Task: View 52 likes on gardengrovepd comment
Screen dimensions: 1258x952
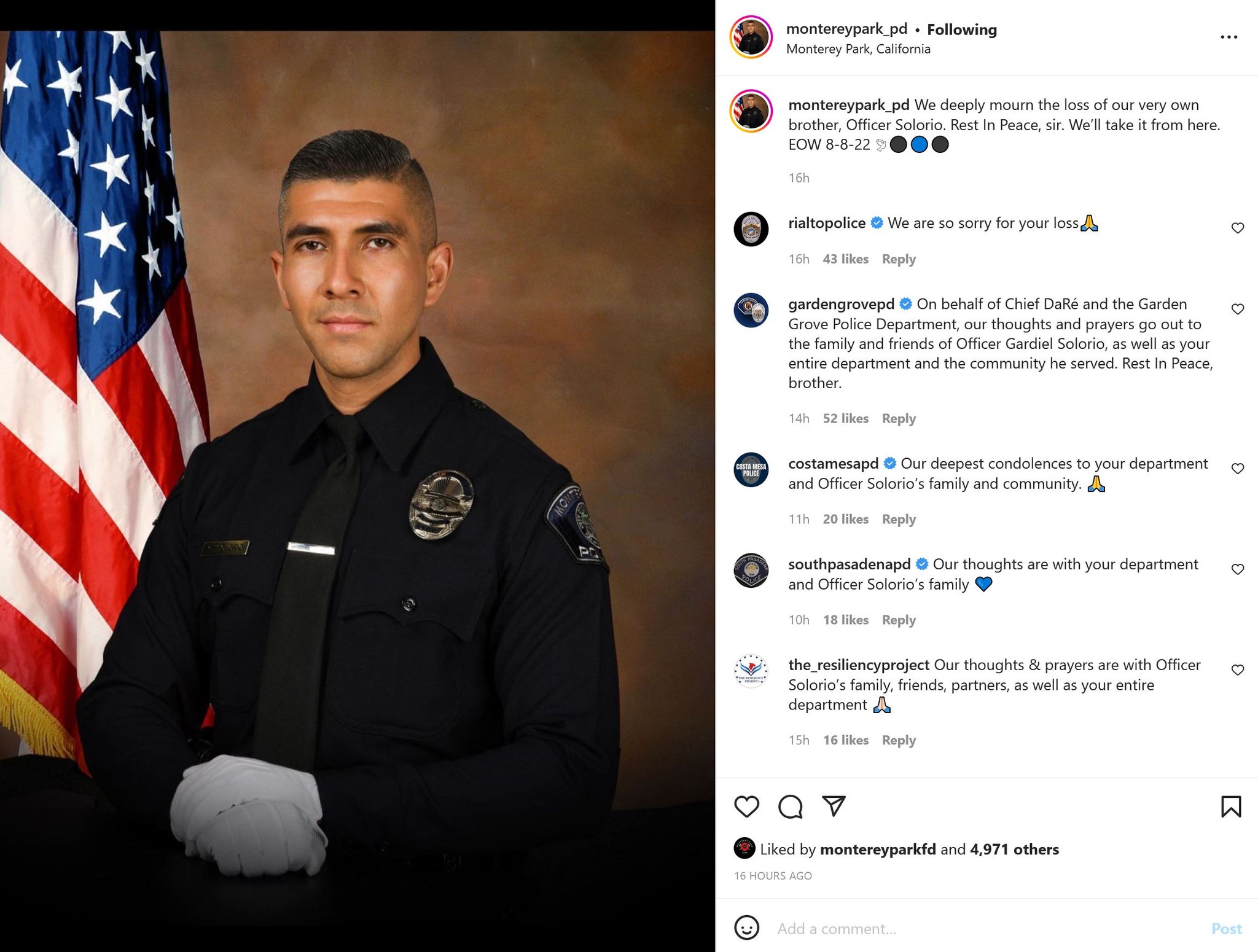Action: [845, 419]
